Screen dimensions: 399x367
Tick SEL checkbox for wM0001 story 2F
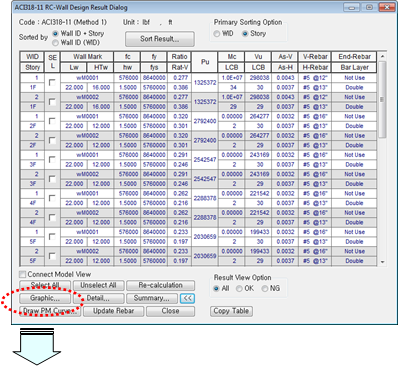click(52, 121)
